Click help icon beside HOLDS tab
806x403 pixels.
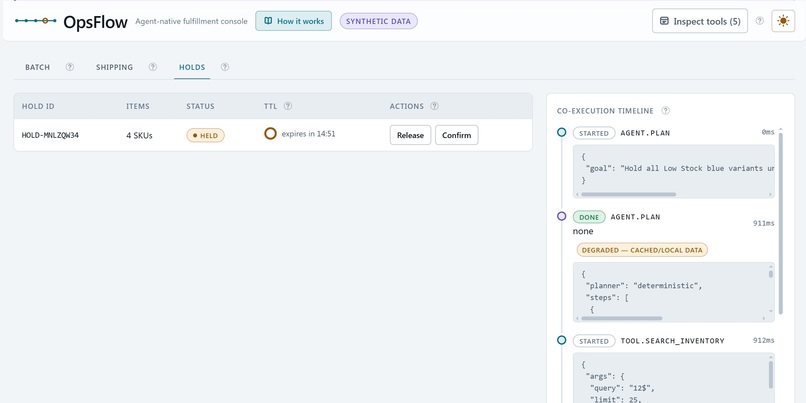click(225, 67)
